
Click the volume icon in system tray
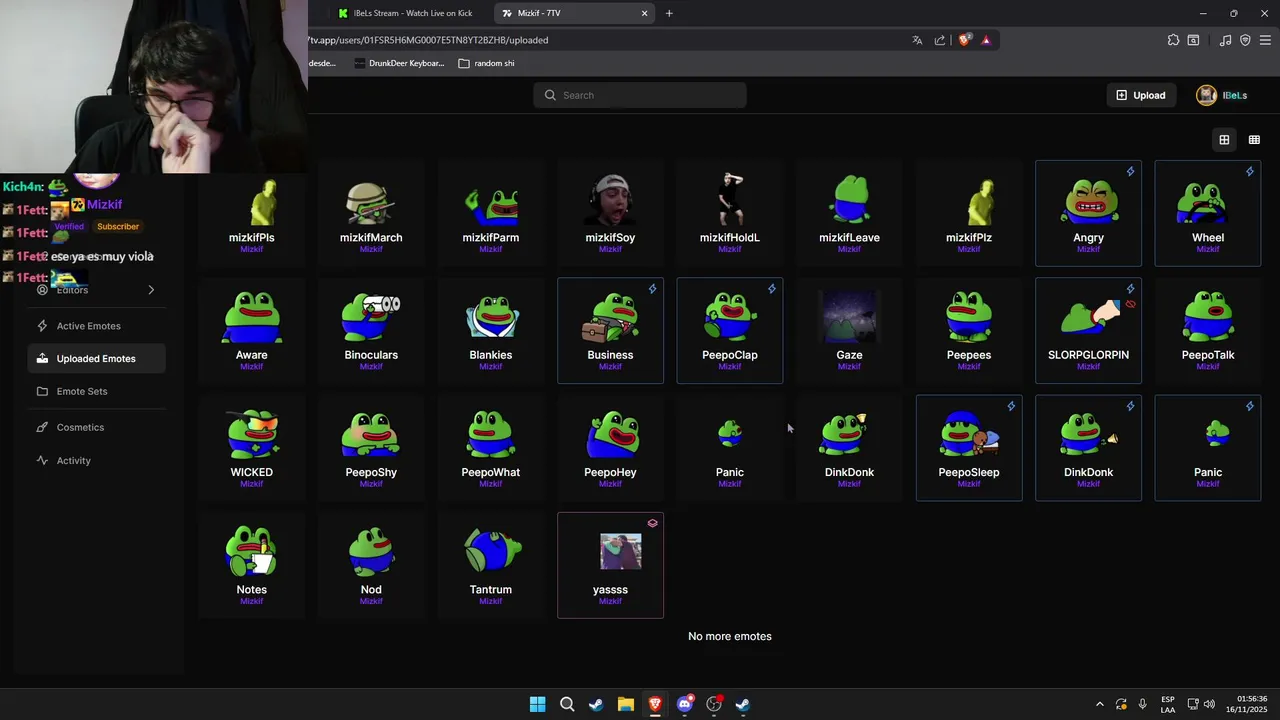click(1210, 704)
